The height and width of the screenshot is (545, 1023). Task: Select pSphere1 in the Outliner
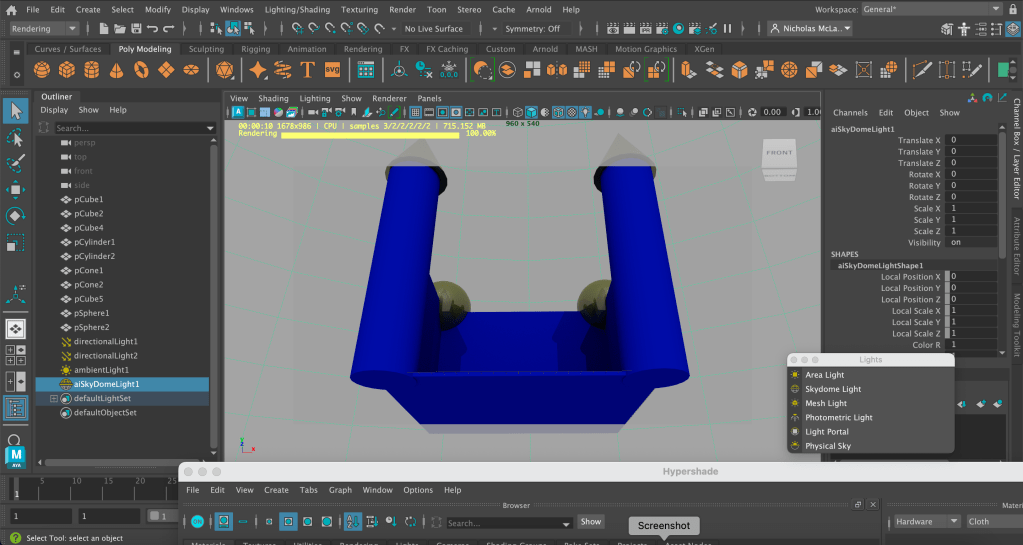(91, 313)
